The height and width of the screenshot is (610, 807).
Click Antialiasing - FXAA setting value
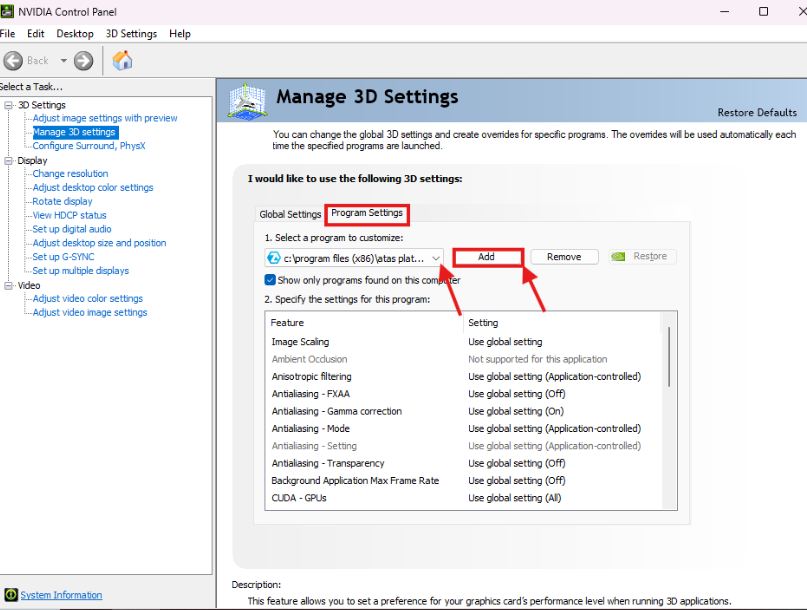[517, 394]
